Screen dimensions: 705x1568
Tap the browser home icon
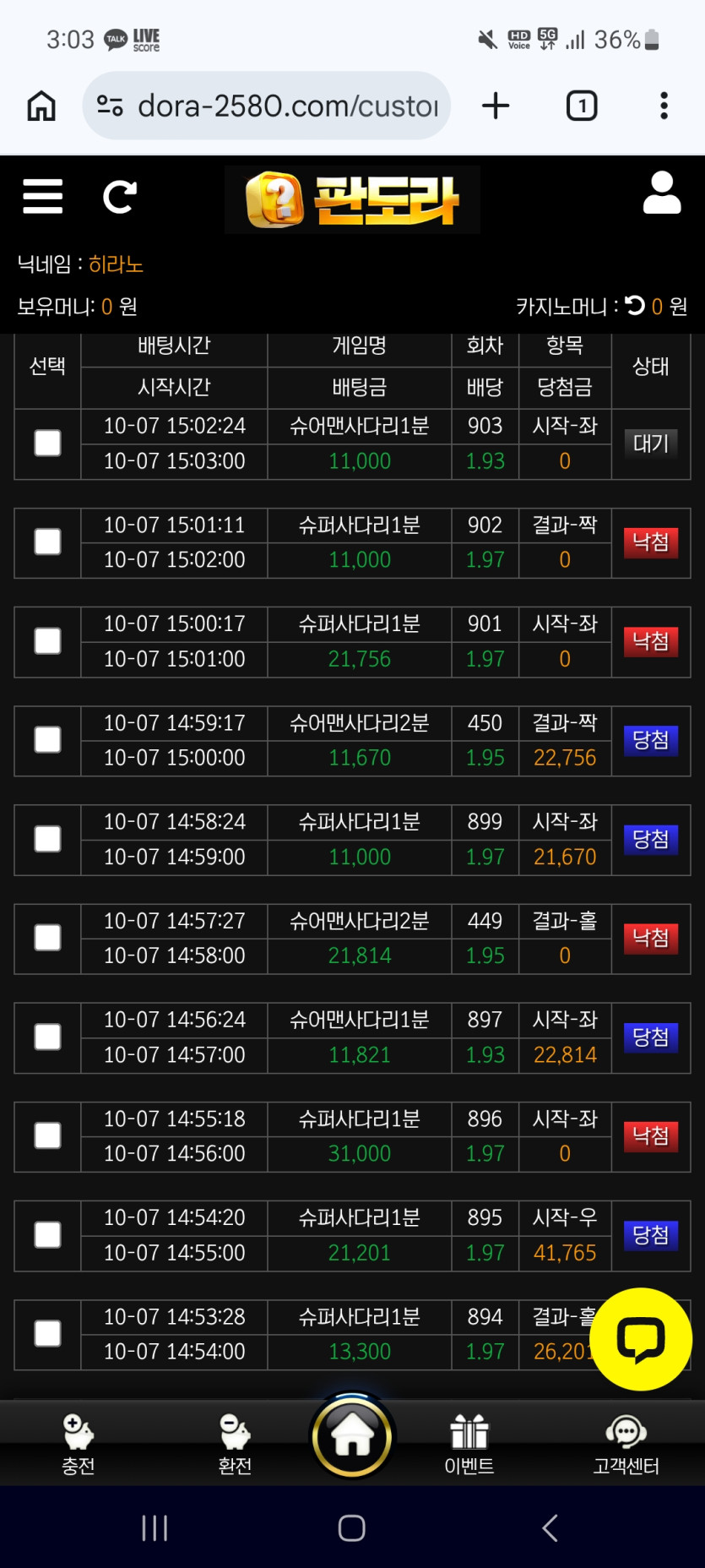click(x=41, y=106)
